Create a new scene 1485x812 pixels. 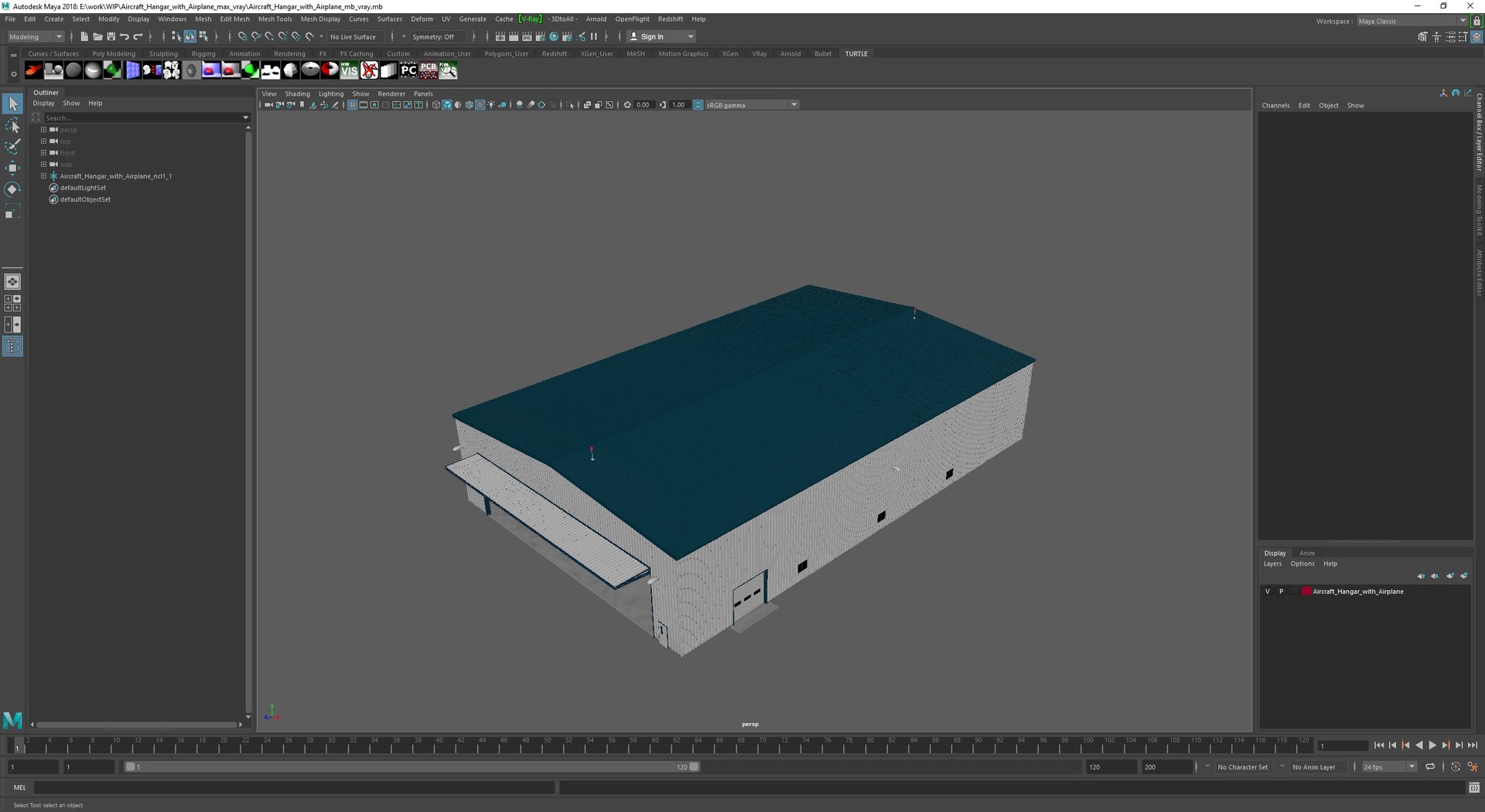point(84,36)
